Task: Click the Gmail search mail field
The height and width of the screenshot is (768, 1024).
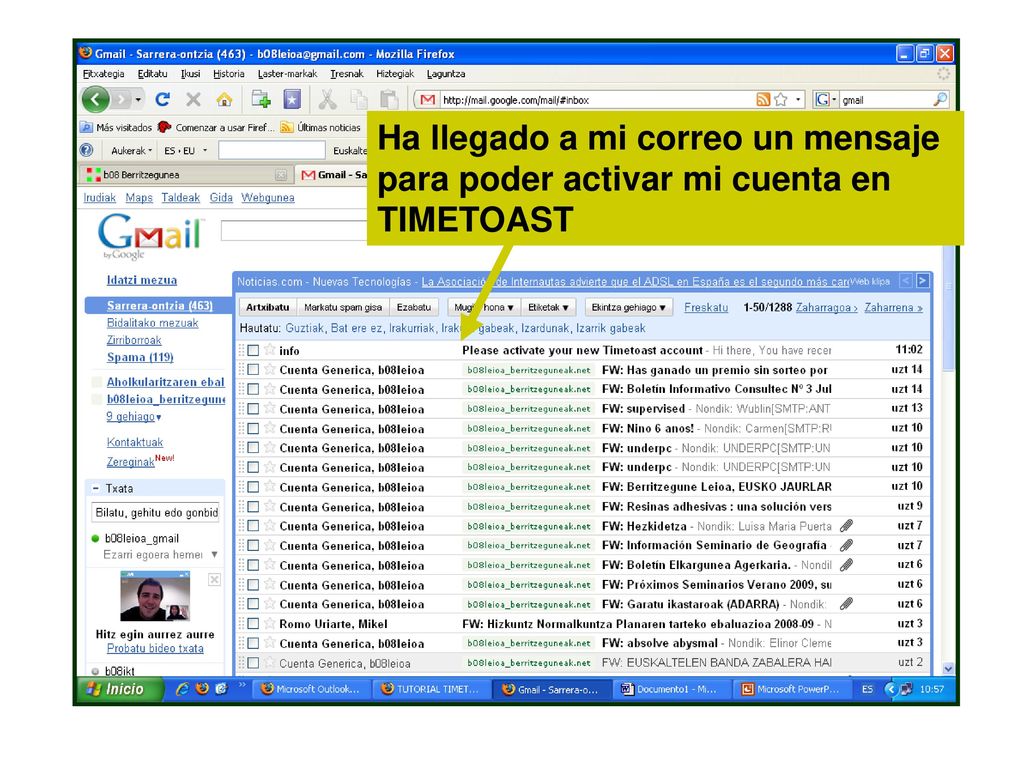Action: 294,231
